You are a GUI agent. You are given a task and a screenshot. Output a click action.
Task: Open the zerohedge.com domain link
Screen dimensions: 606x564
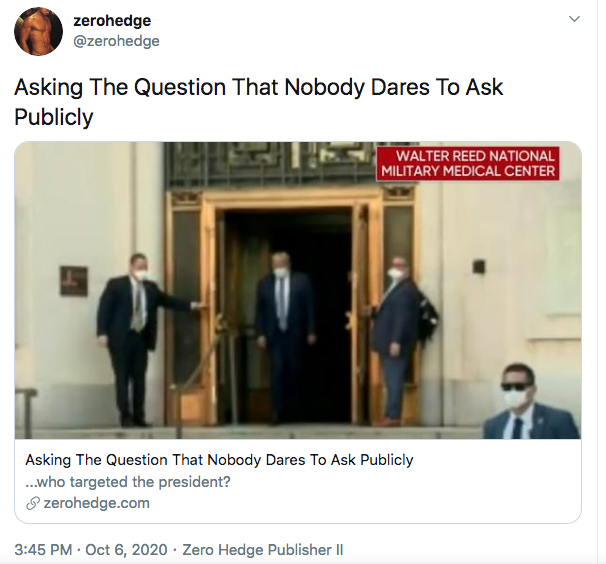point(96,503)
